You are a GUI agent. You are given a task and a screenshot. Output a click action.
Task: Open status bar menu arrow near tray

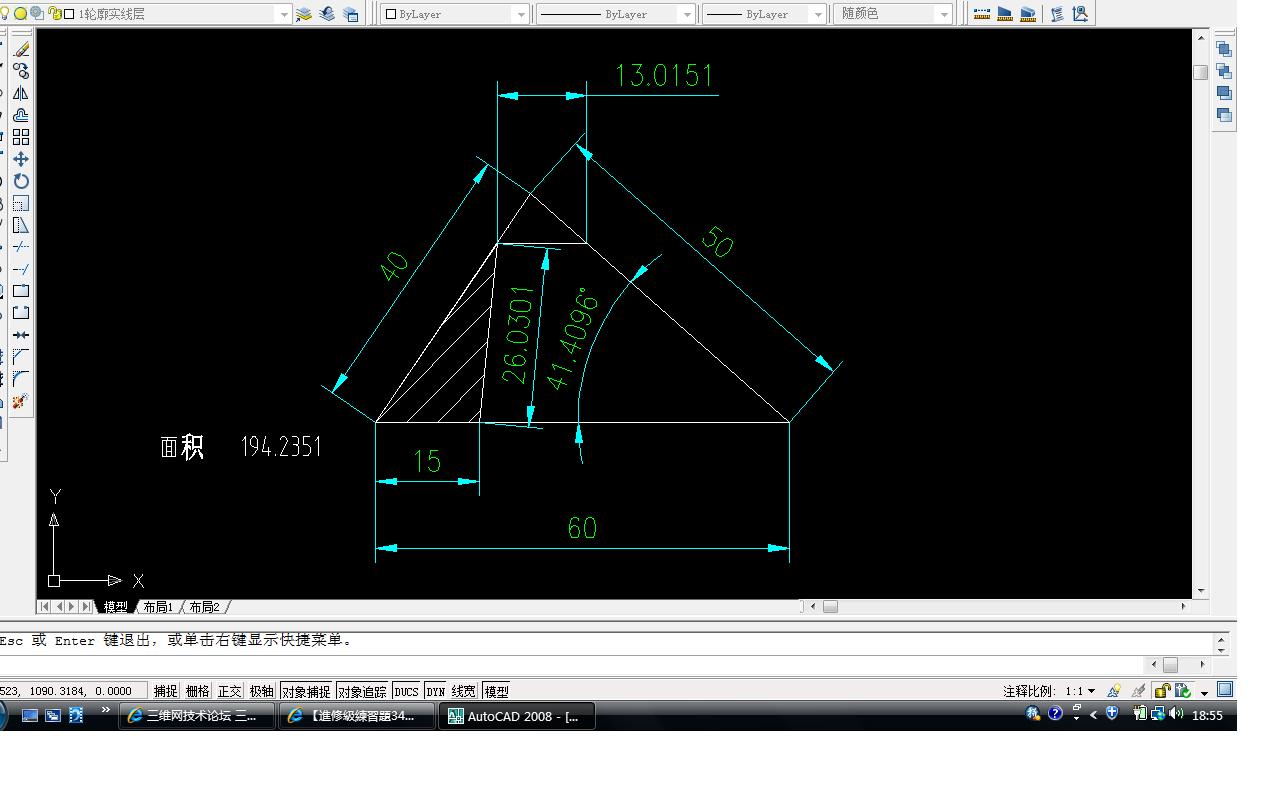1205,692
